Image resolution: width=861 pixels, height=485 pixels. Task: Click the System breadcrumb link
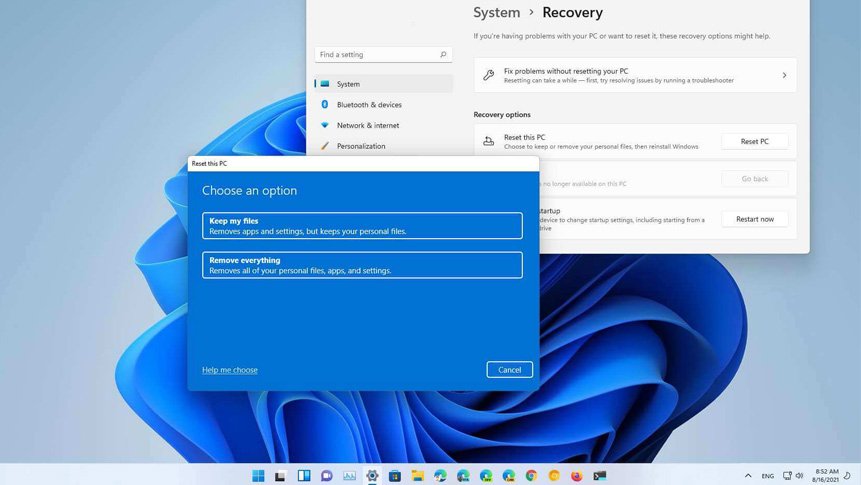point(497,13)
